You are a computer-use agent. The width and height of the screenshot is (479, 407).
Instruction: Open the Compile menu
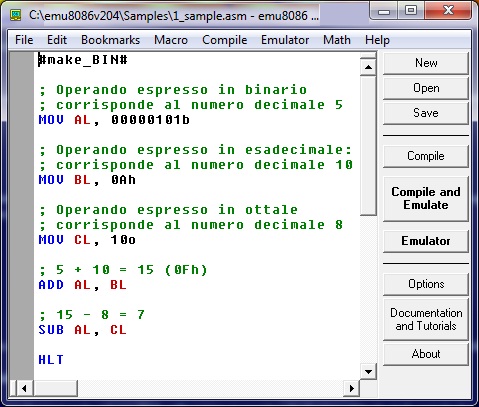pos(224,40)
